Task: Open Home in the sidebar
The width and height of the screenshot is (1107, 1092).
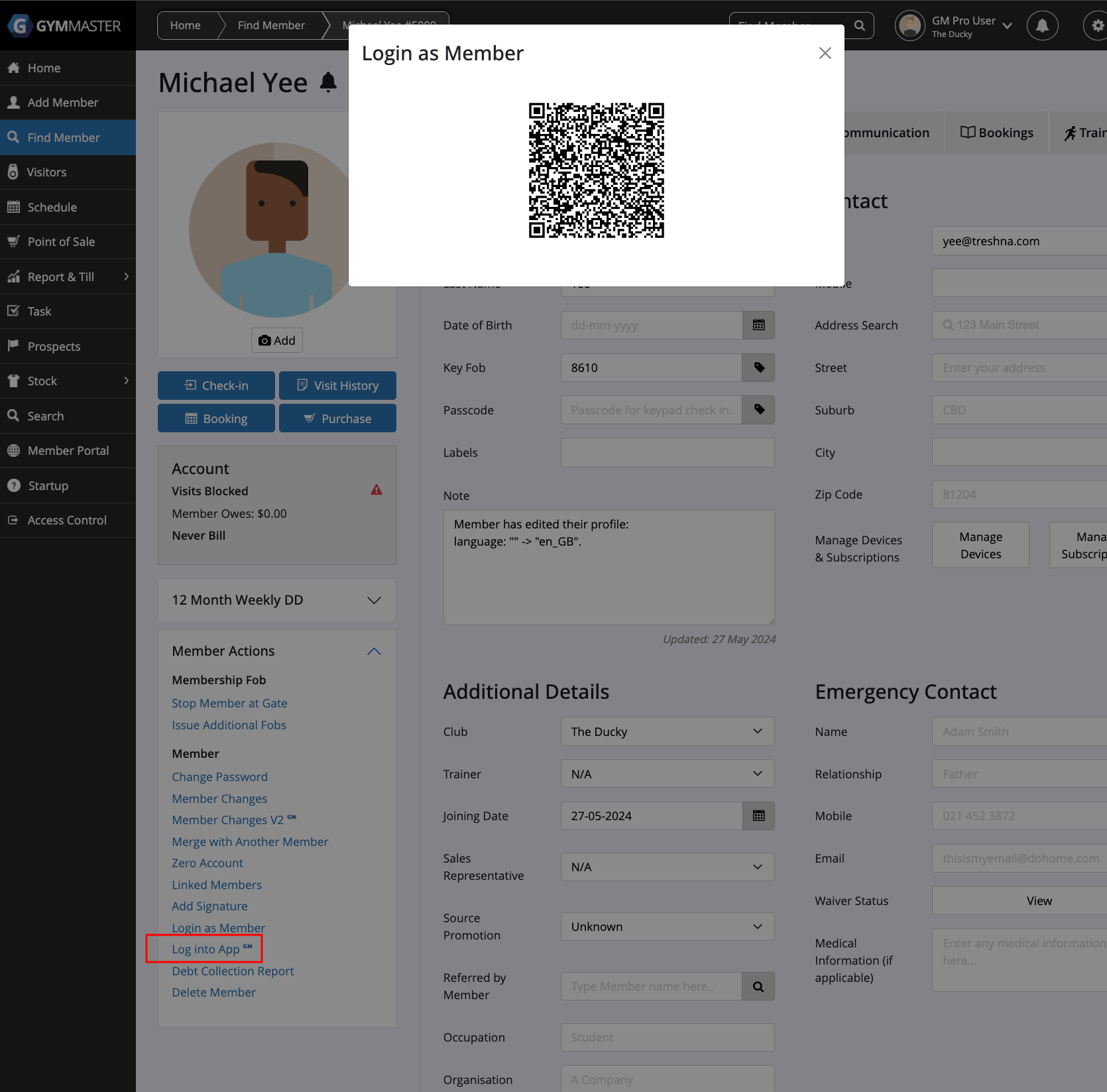Action: point(68,68)
